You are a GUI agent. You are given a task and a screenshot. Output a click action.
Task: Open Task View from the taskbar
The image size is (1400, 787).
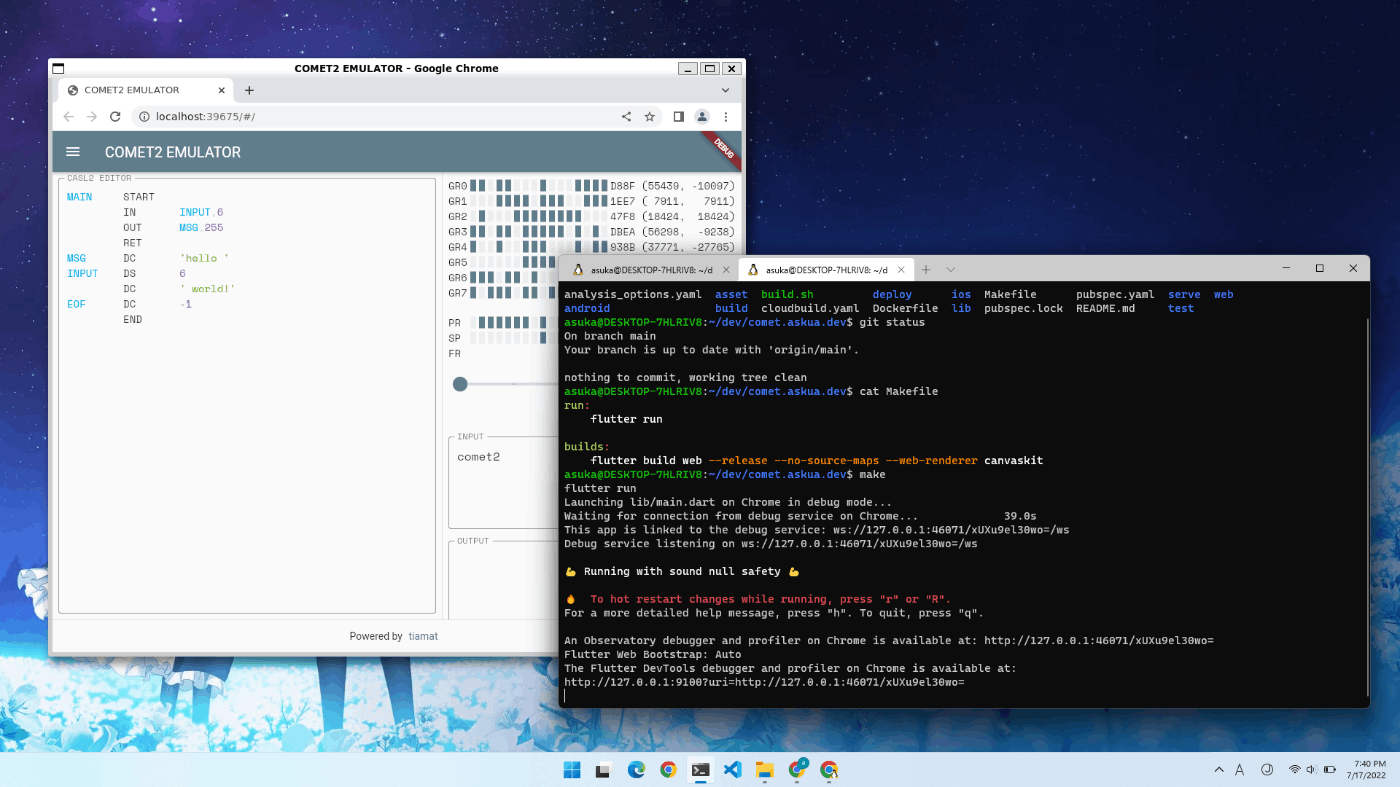pyautogui.click(x=603, y=770)
